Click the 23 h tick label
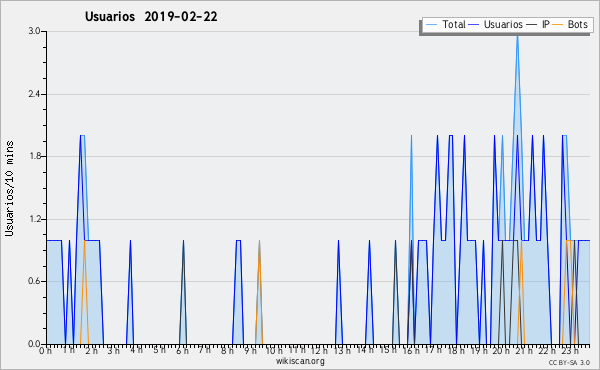 [x=570, y=351]
